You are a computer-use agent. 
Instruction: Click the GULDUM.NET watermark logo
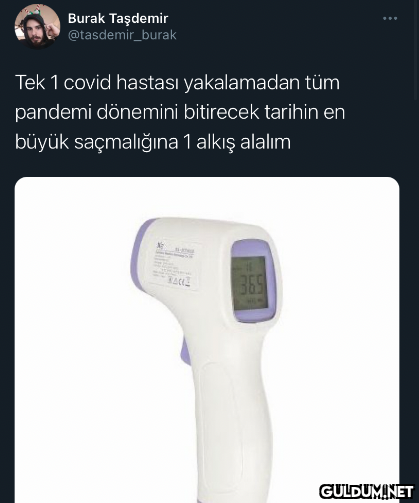point(366,492)
